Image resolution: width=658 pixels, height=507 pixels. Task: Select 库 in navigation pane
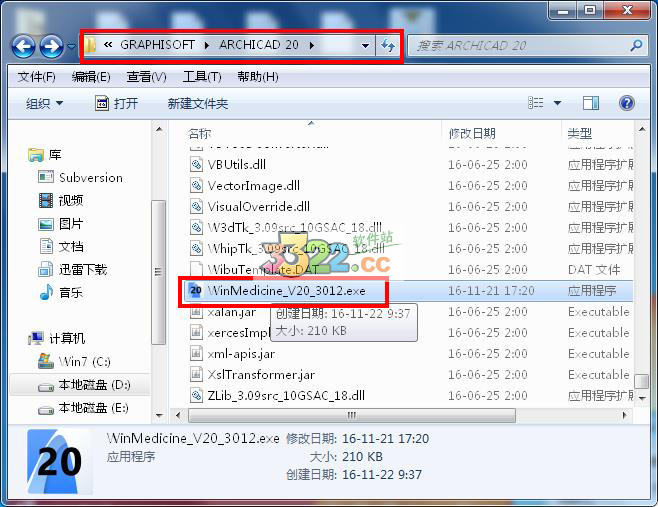(x=45, y=155)
